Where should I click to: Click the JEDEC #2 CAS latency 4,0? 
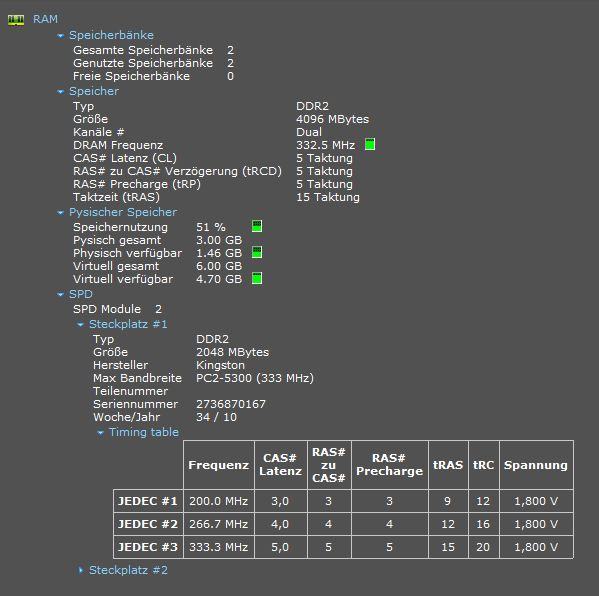[x=281, y=524]
